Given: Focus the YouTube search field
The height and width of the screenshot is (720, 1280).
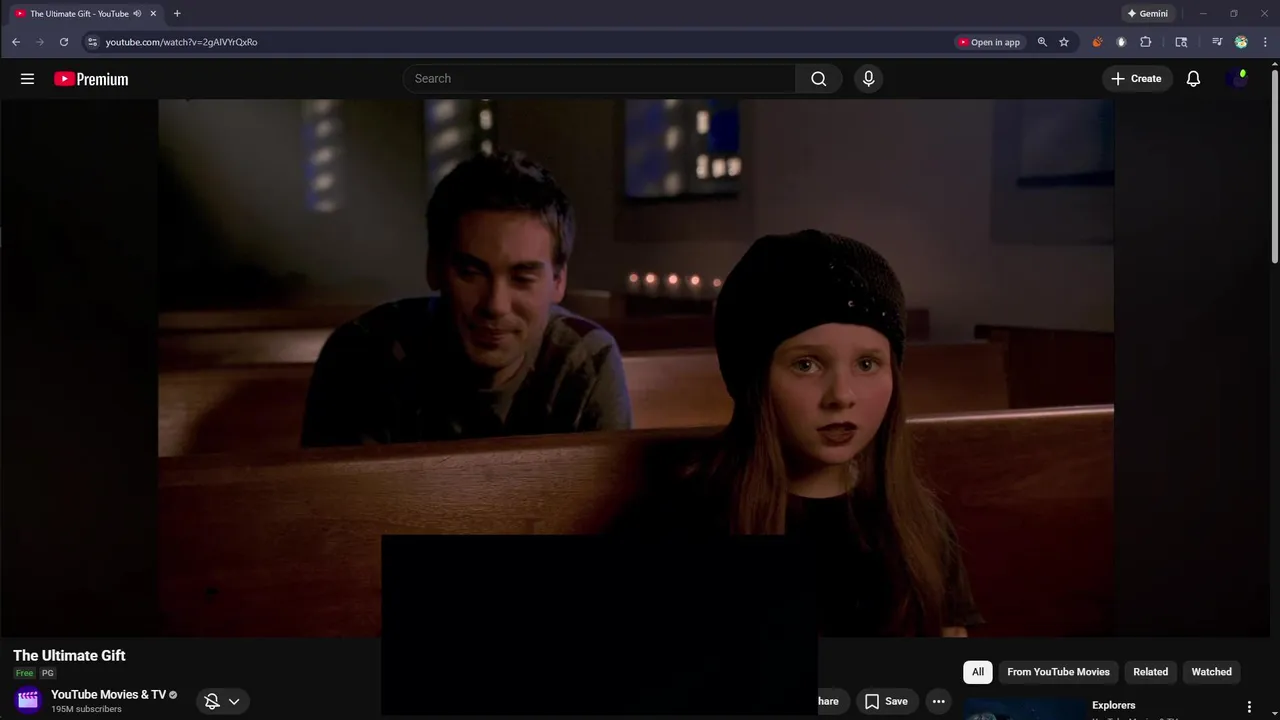Looking at the screenshot, I should click(600, 79).
